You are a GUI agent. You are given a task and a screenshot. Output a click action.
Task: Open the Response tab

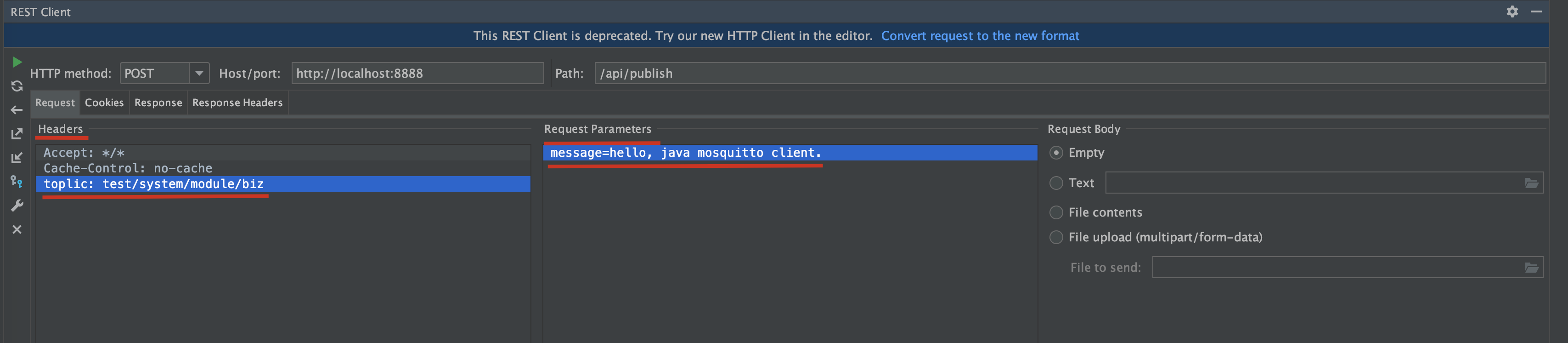click(x=158, y=103)
